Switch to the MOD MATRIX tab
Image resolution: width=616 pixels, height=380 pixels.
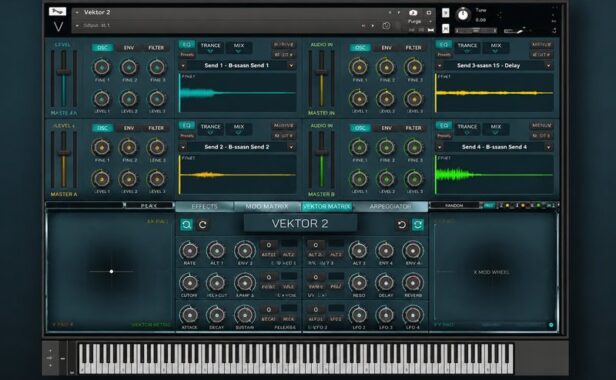tap(267, 206)
